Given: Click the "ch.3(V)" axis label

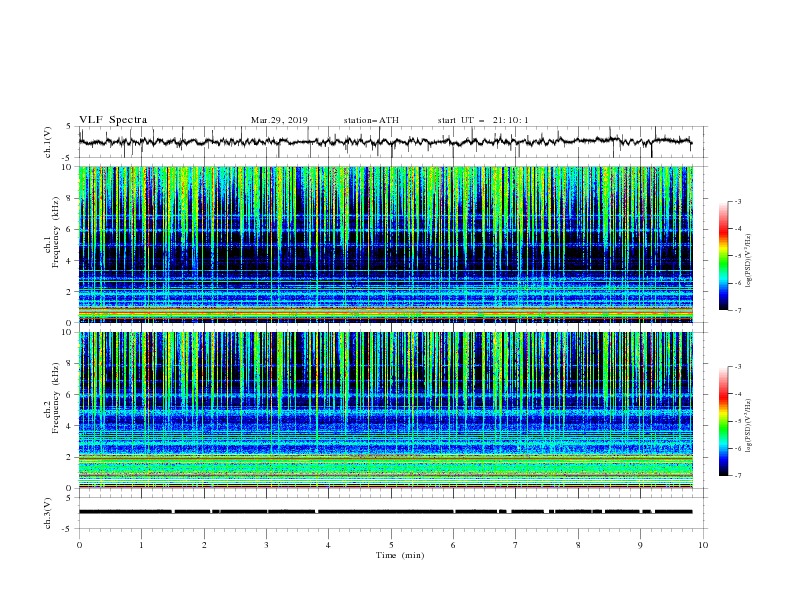Looking at the screenshot, I should (x=48, y=513).
